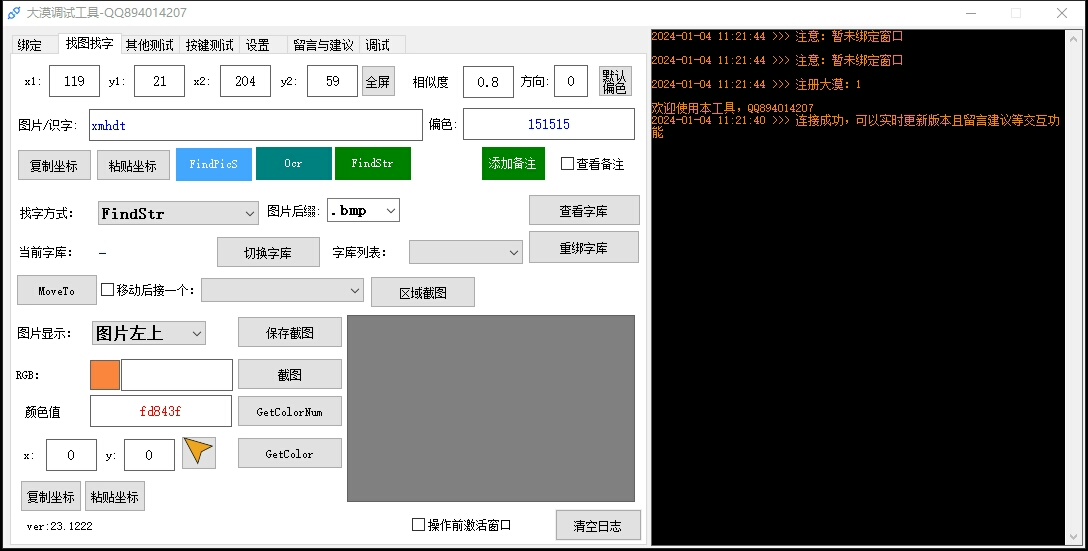This screenshot has width=1088, height=551.
Task: Click the 全屏 button
Action: [x=378, y=82]
